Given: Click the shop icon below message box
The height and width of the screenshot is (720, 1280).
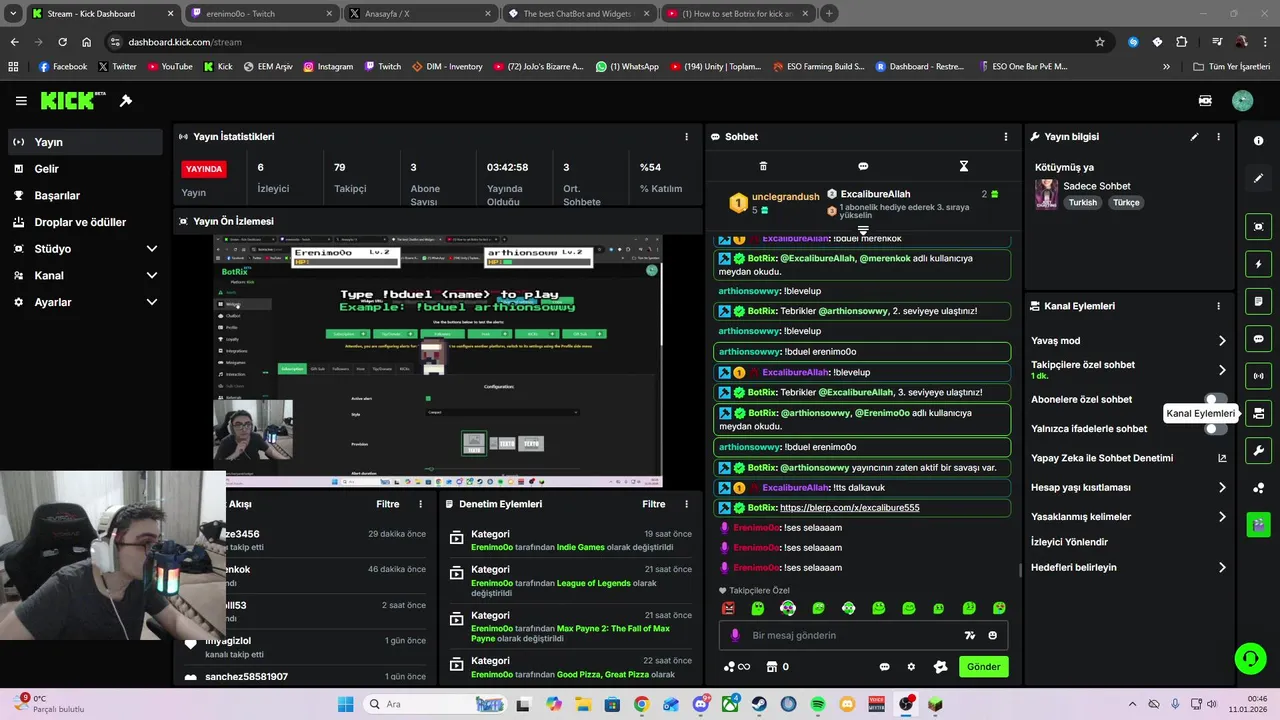Looking at the screenshot, I should (x=772, y=667).
